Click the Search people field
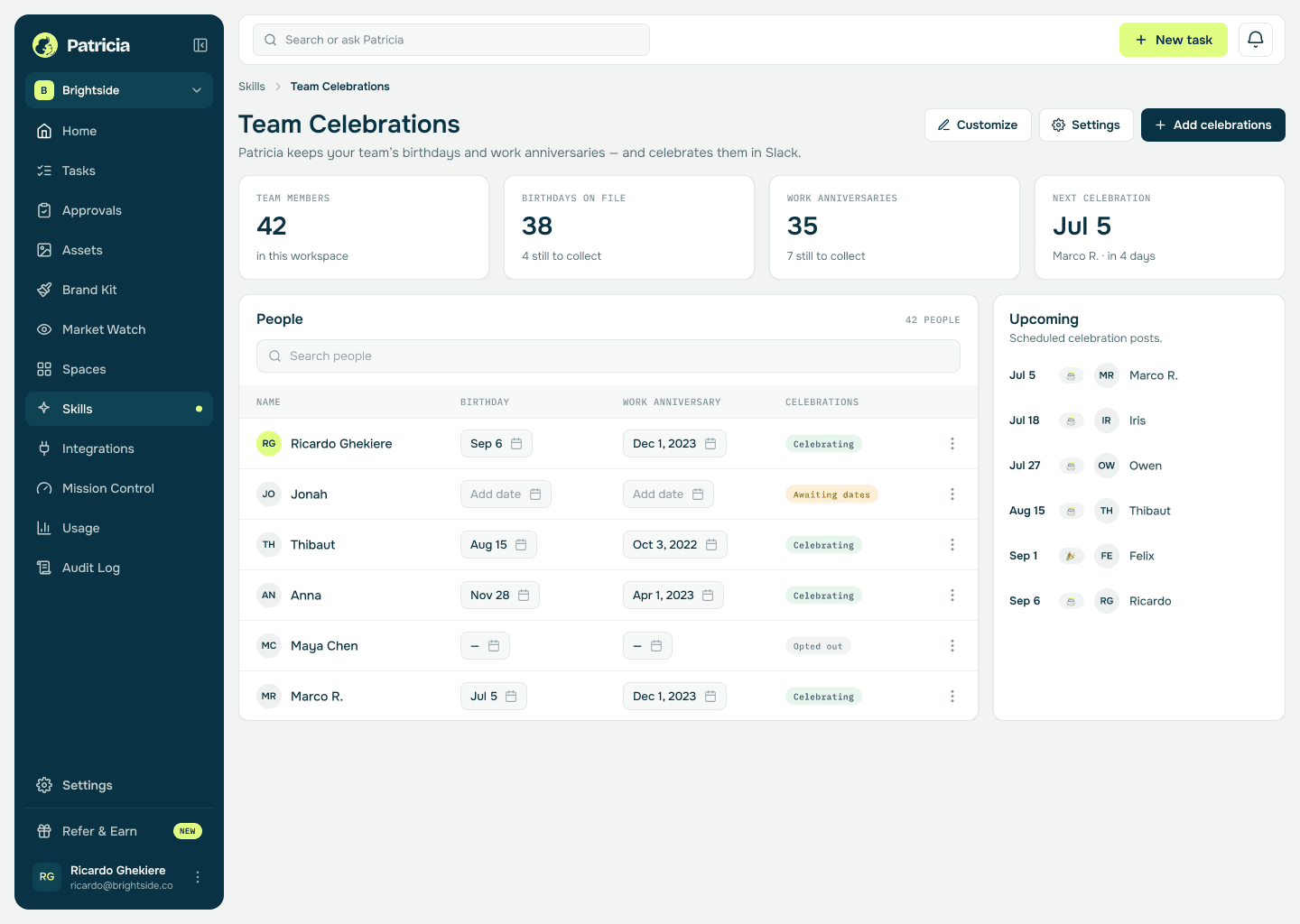 point(608,356)
